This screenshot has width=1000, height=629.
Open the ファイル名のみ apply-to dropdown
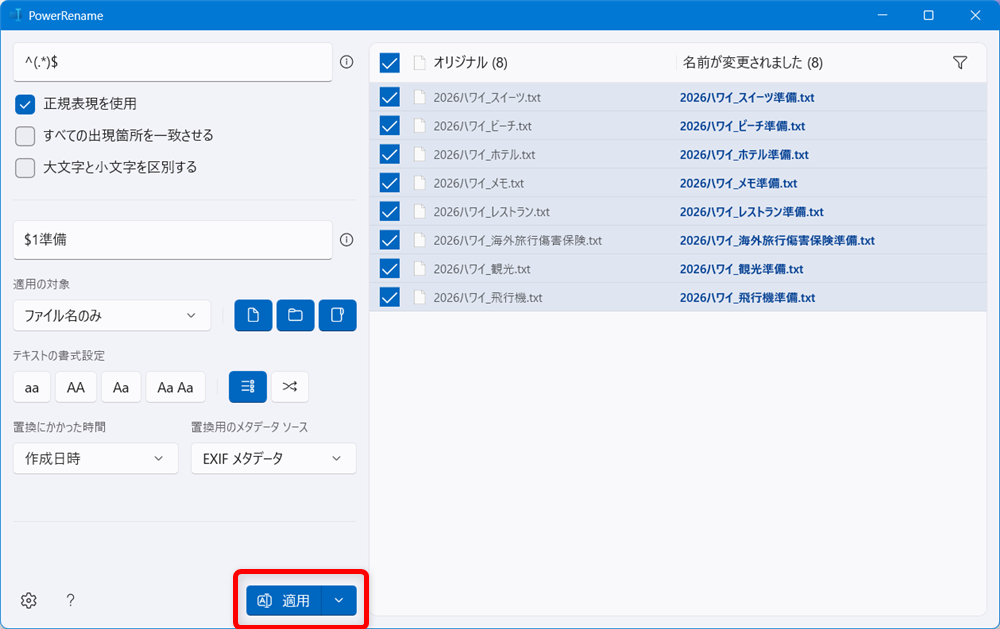coord(111,315)
